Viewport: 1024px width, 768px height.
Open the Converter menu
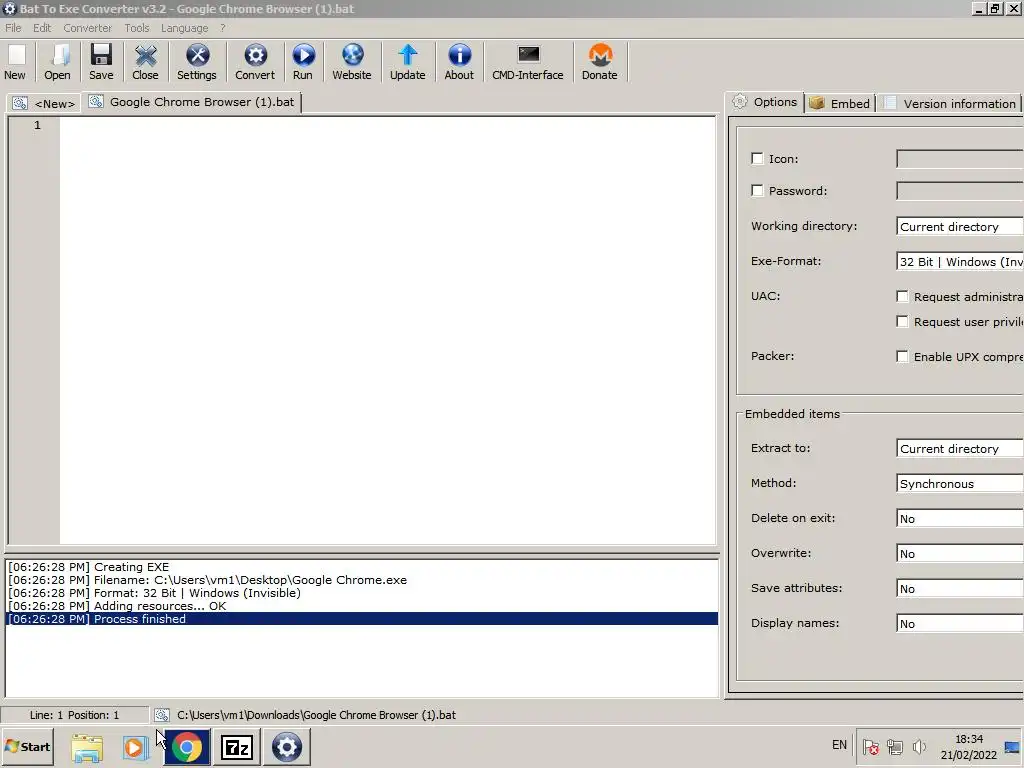coord(88,28)
